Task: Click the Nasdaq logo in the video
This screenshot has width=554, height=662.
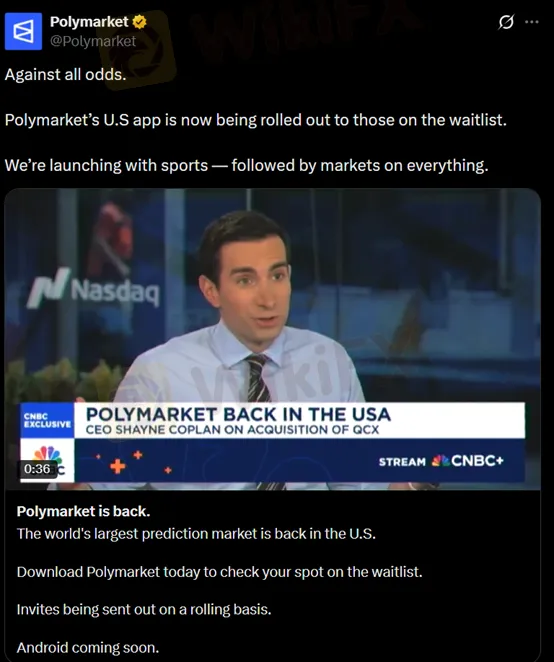Action: click(93, 288)
